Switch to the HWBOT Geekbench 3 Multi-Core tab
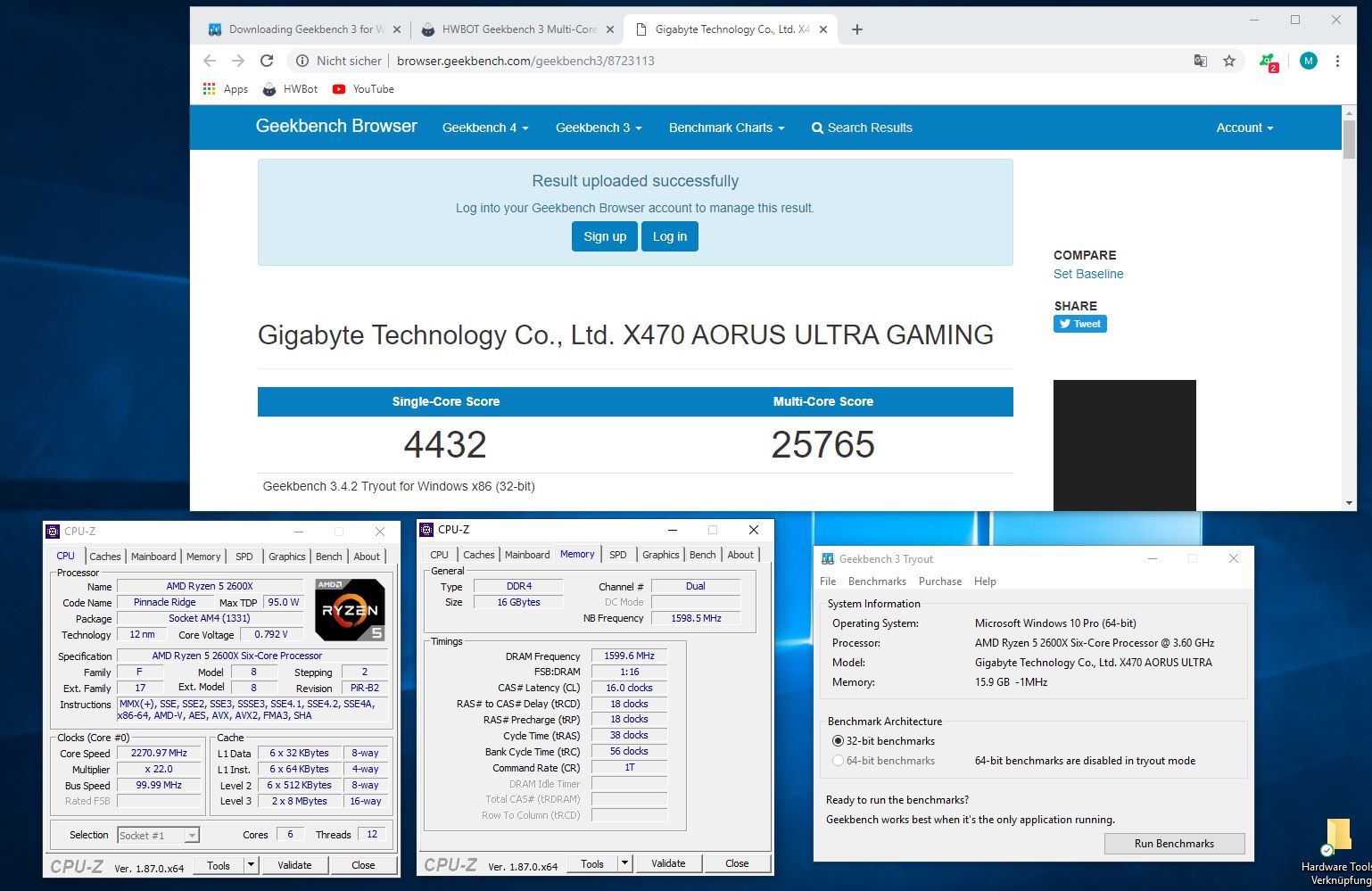 pos(518,29)
